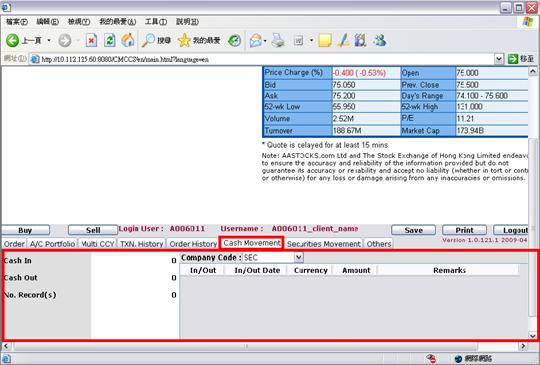Image resolution: width=540 pixels, height=365 pixels.
Task: Click the Save button
Action: pyautogui.click(x=413, y=230)
